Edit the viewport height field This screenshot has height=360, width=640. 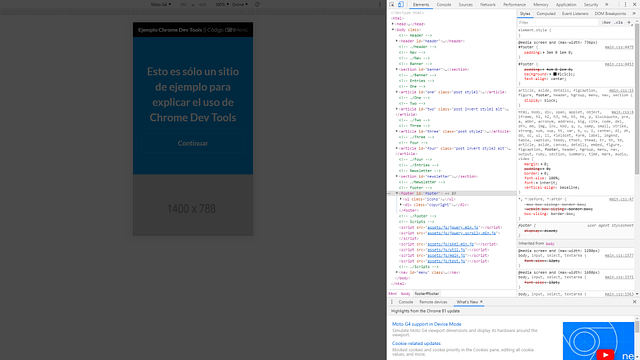pos(202,4)
